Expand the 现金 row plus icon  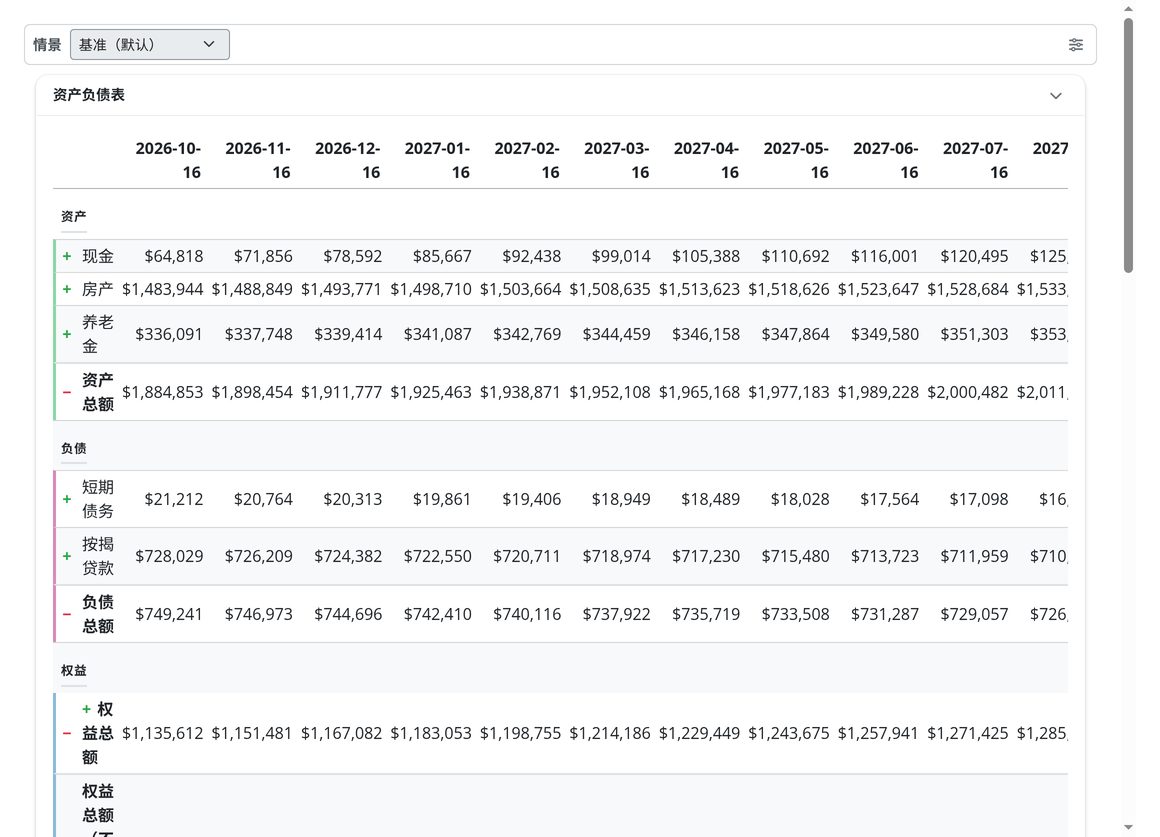click(x=67, y=256)
